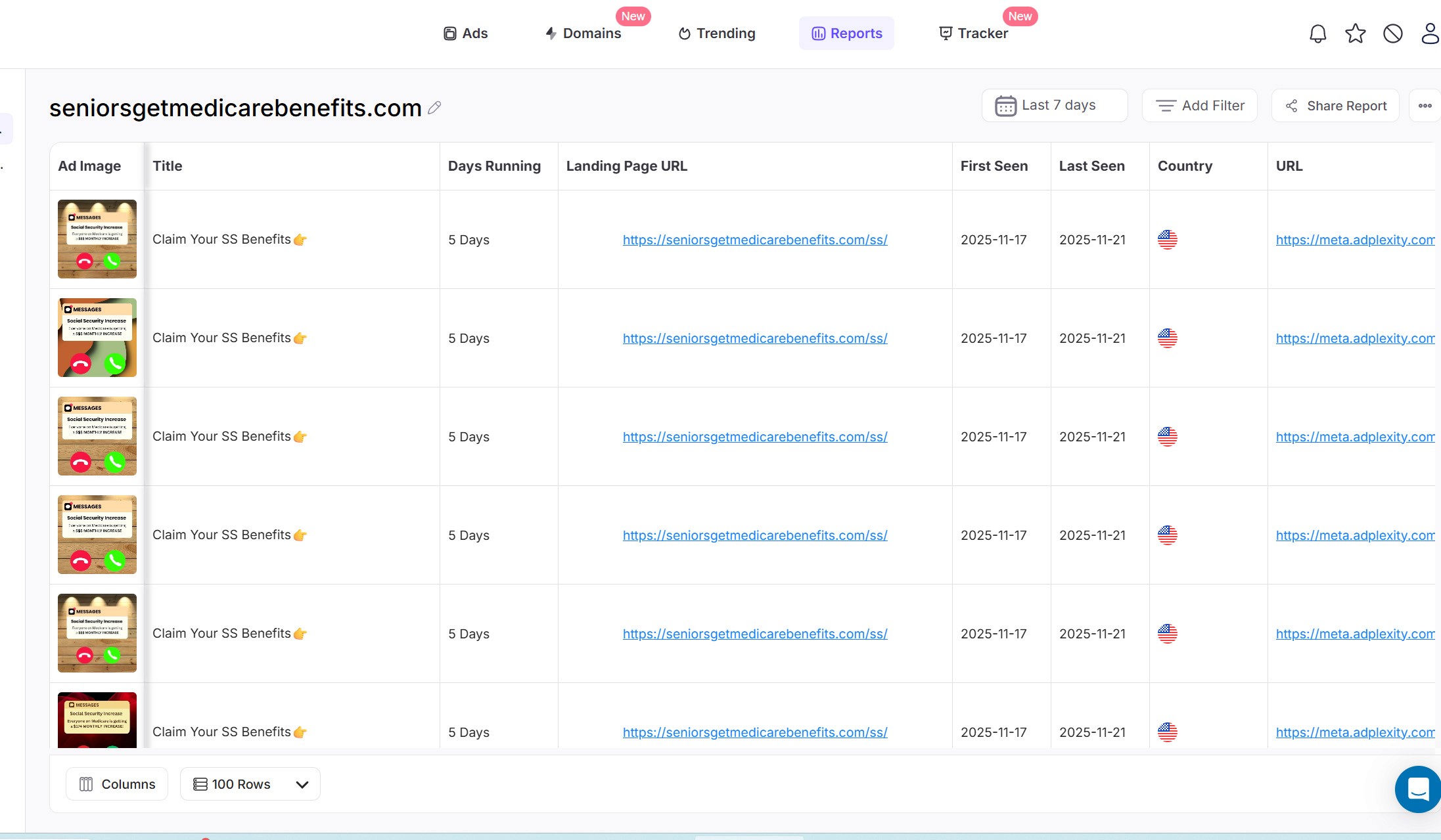Click the US flag in the top table row
The width and height of the screenshot is (1441, 840).
click(1168, 240)
